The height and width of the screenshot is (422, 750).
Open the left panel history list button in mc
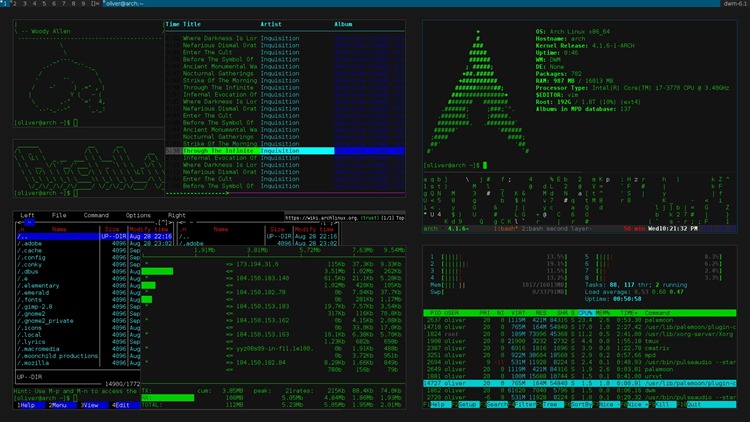[x=164, y=222]
